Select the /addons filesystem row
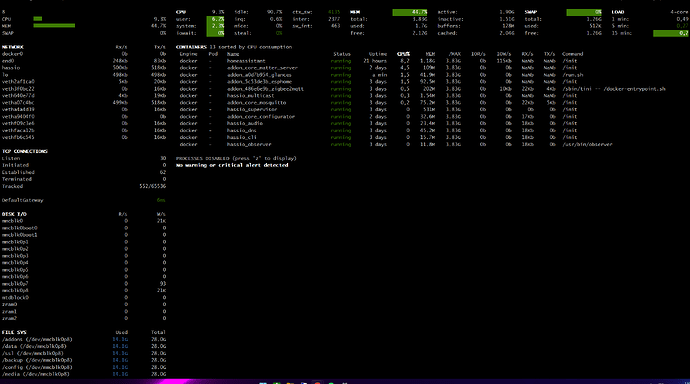This screenshot has width=690, height=384. tap(84, 340)
